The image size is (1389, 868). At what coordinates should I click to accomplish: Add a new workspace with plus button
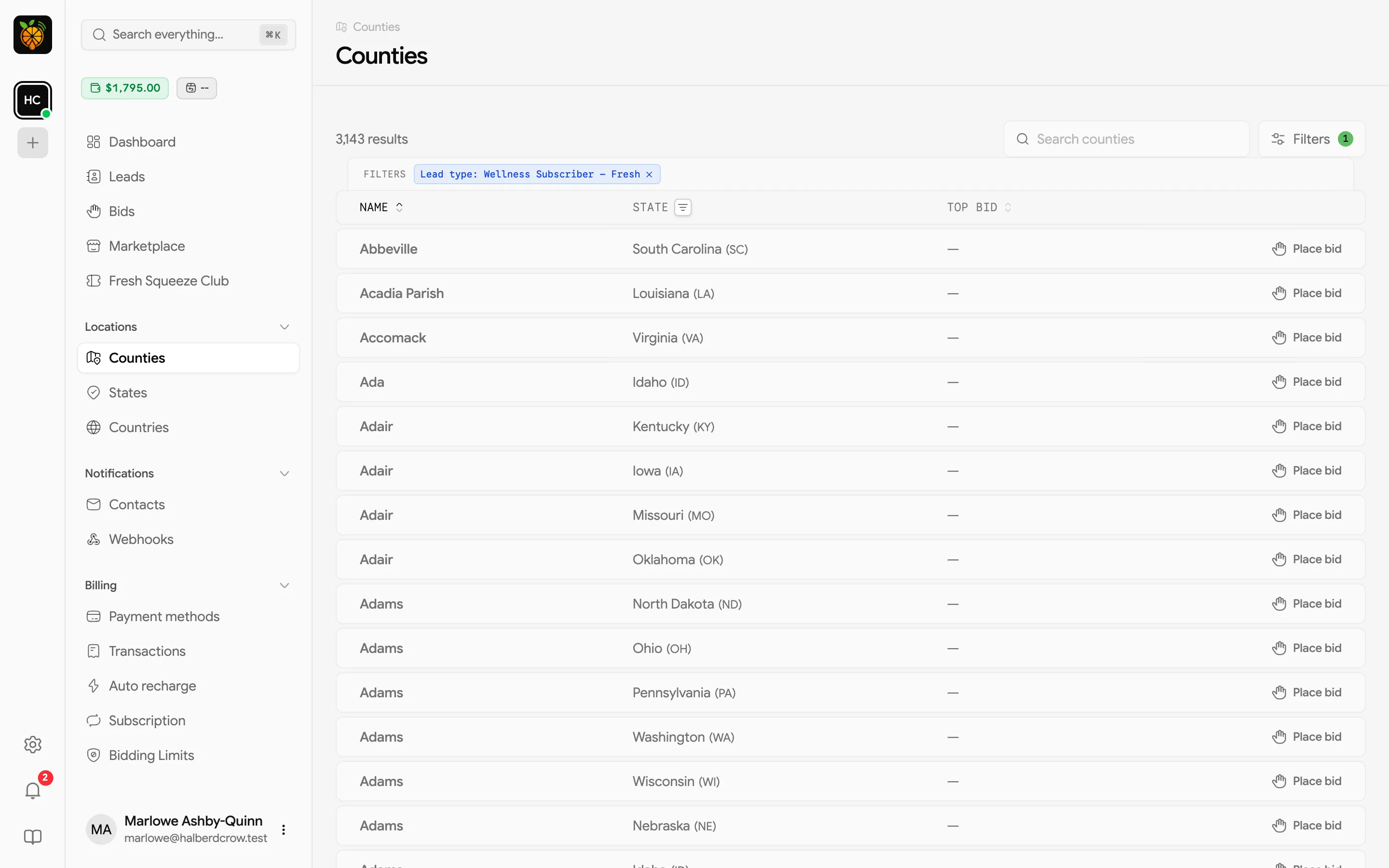pyautogui.click(x=33, y=142)
